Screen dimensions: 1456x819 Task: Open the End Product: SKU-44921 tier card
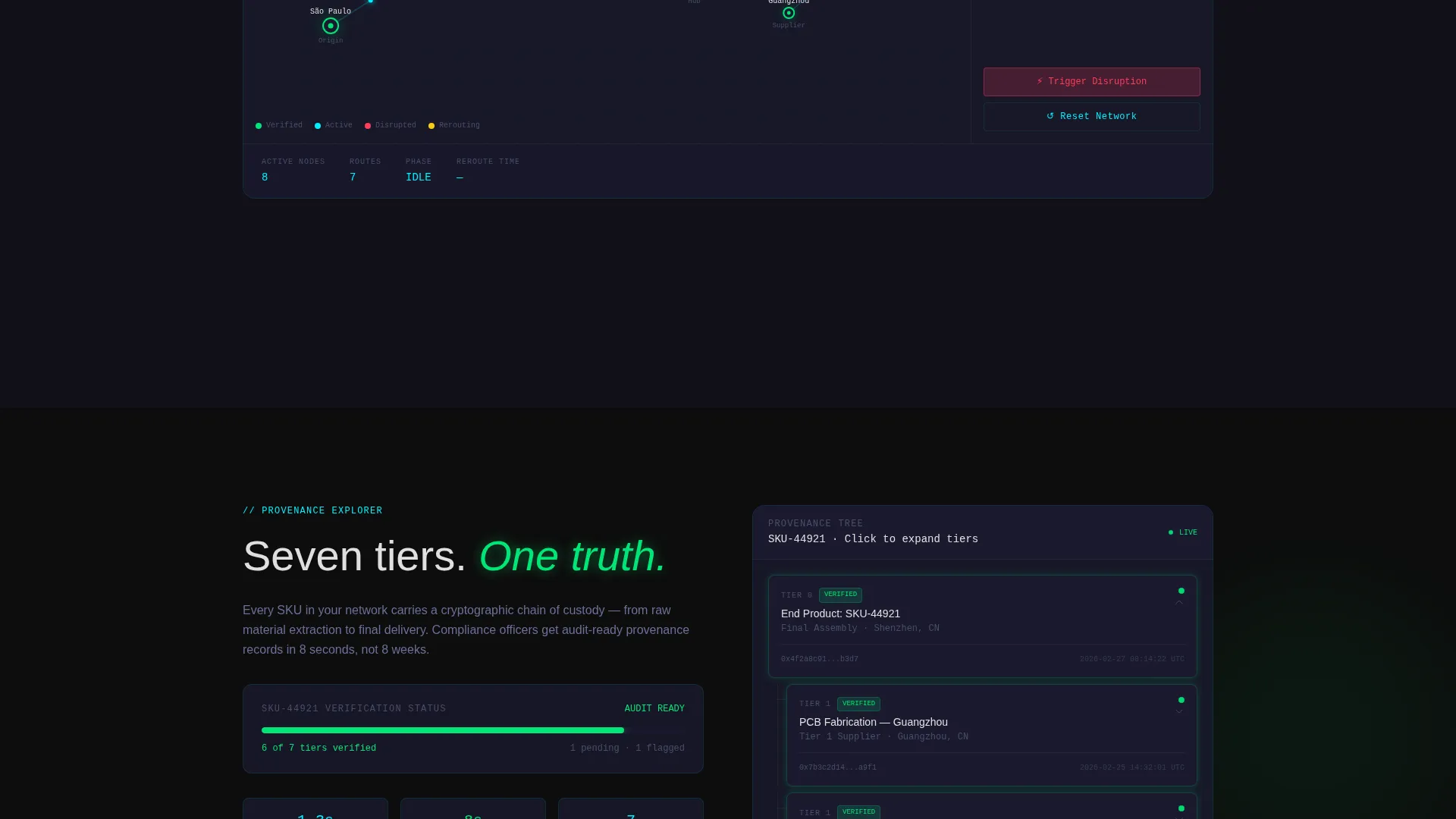pyautogui.click(x=983, y=626)
